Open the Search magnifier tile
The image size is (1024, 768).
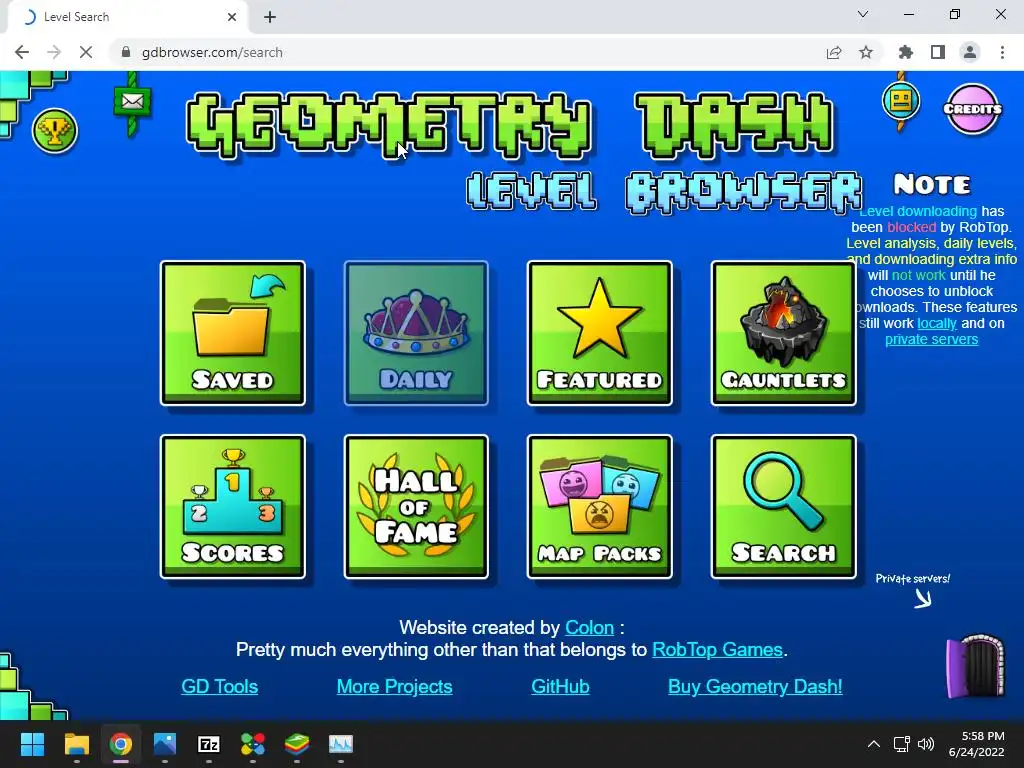[x=783, y=507]
